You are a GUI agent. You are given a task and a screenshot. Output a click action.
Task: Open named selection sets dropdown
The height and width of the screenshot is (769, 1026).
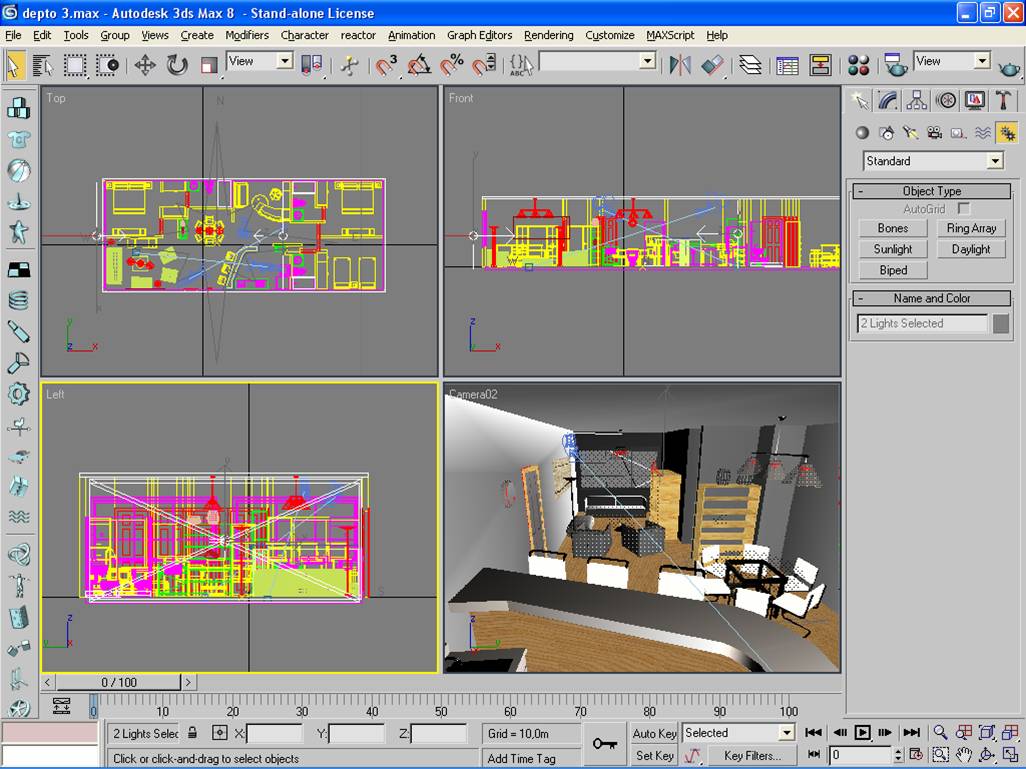coord(598,61)
